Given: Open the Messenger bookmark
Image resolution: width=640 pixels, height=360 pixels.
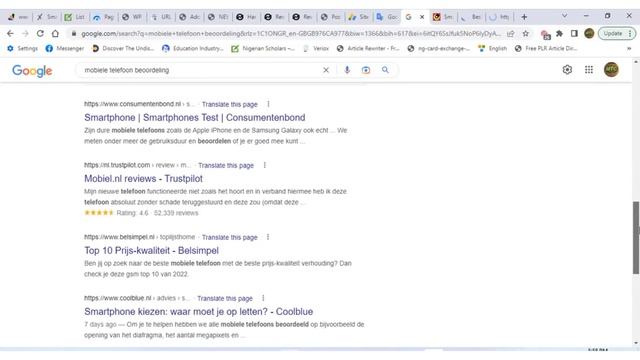Looking at the screenshot, I should [x=65, y=48].
